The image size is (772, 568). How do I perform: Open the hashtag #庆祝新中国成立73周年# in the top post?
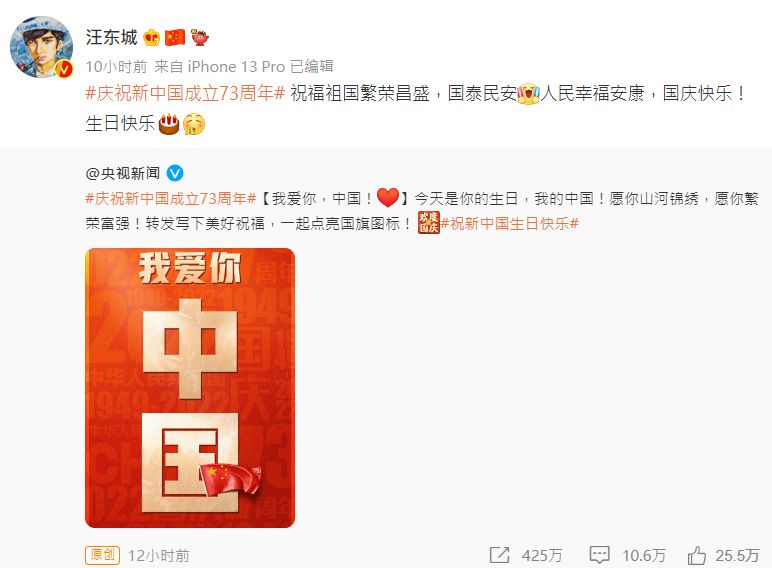[x=185, y=93]
